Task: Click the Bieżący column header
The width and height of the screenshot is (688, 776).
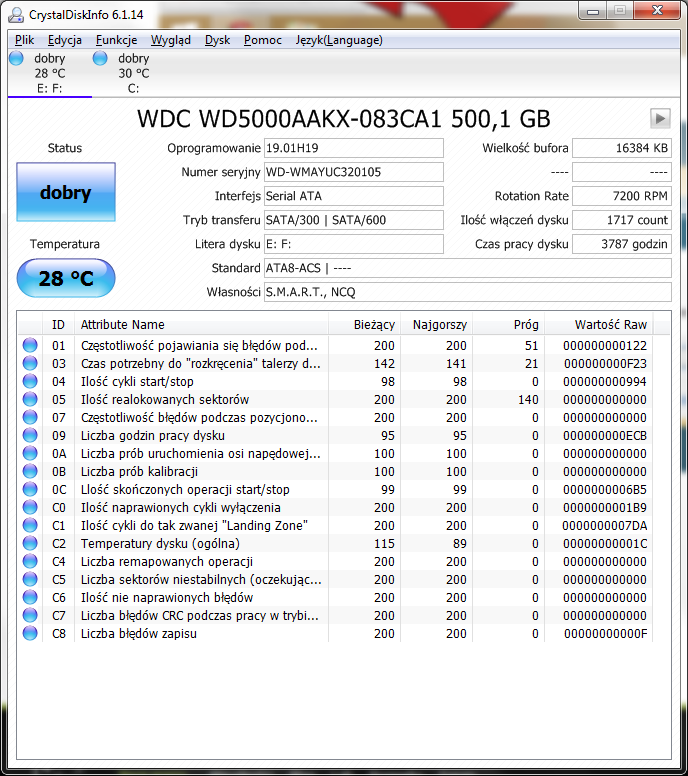Action: [x=364, y=325]
